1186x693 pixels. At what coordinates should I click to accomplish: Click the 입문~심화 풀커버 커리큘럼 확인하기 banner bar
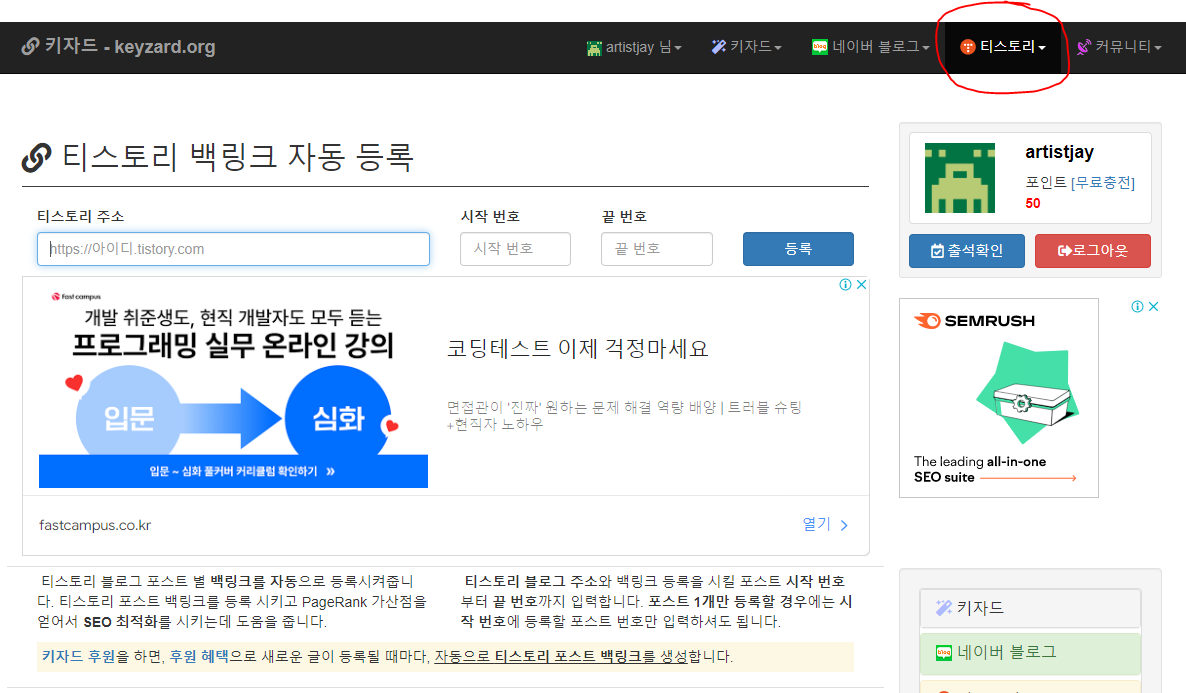tap(234, 471)
